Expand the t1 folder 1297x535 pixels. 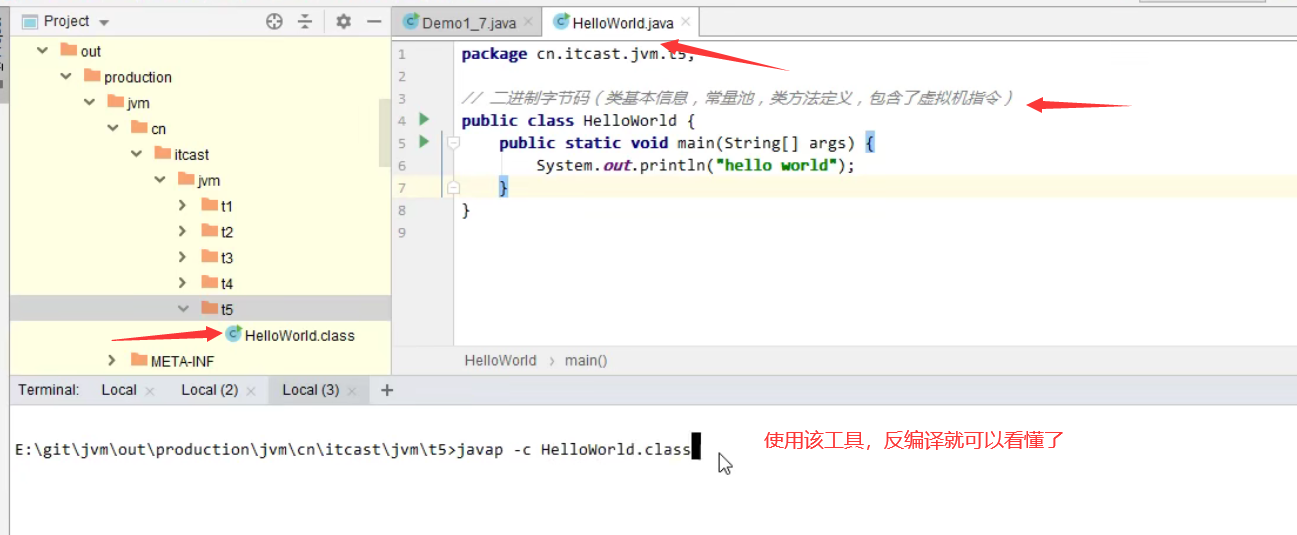click(x=182, y=206)
